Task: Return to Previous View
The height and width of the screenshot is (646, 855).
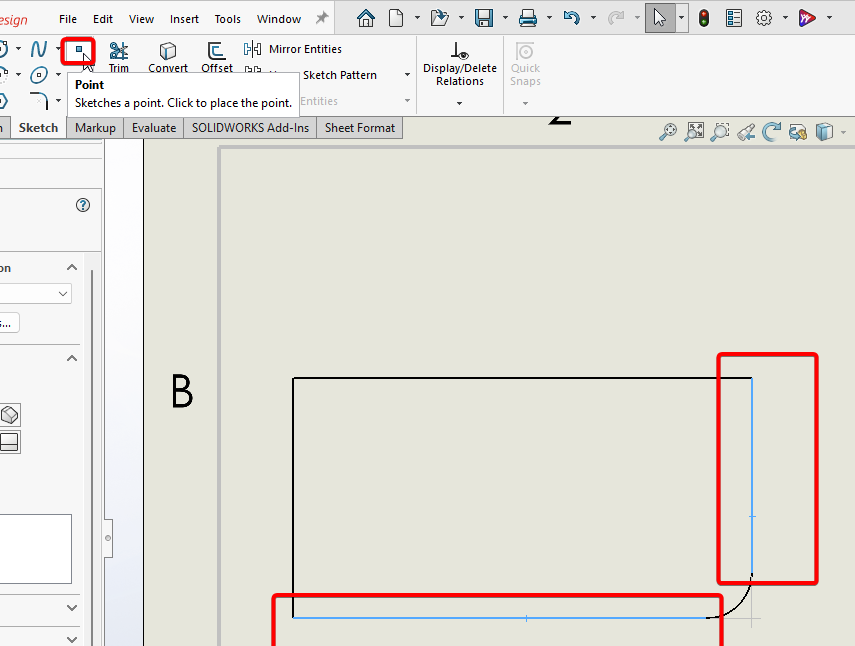Action: (x=746, y=132)
